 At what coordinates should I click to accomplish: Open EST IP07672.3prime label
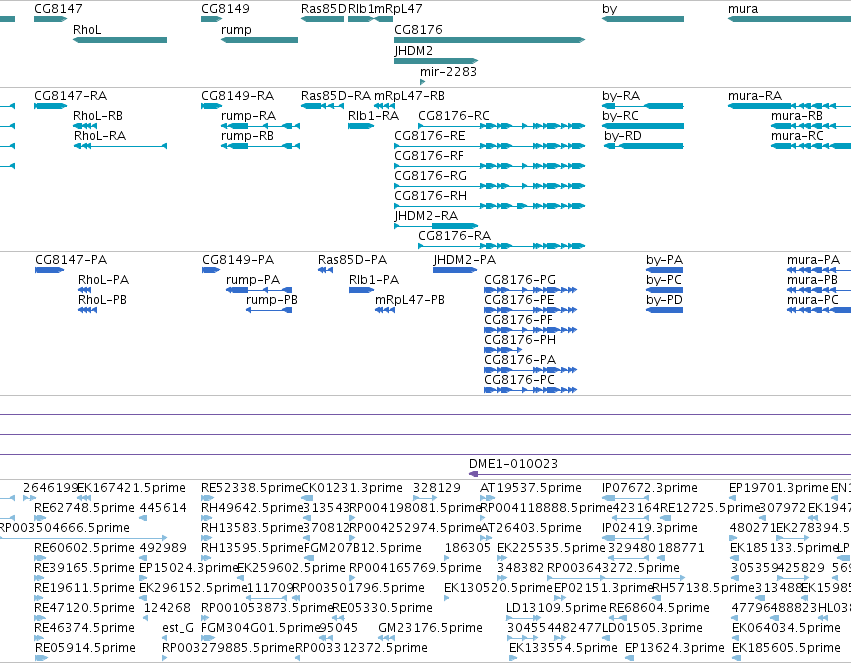pos(650,488)
